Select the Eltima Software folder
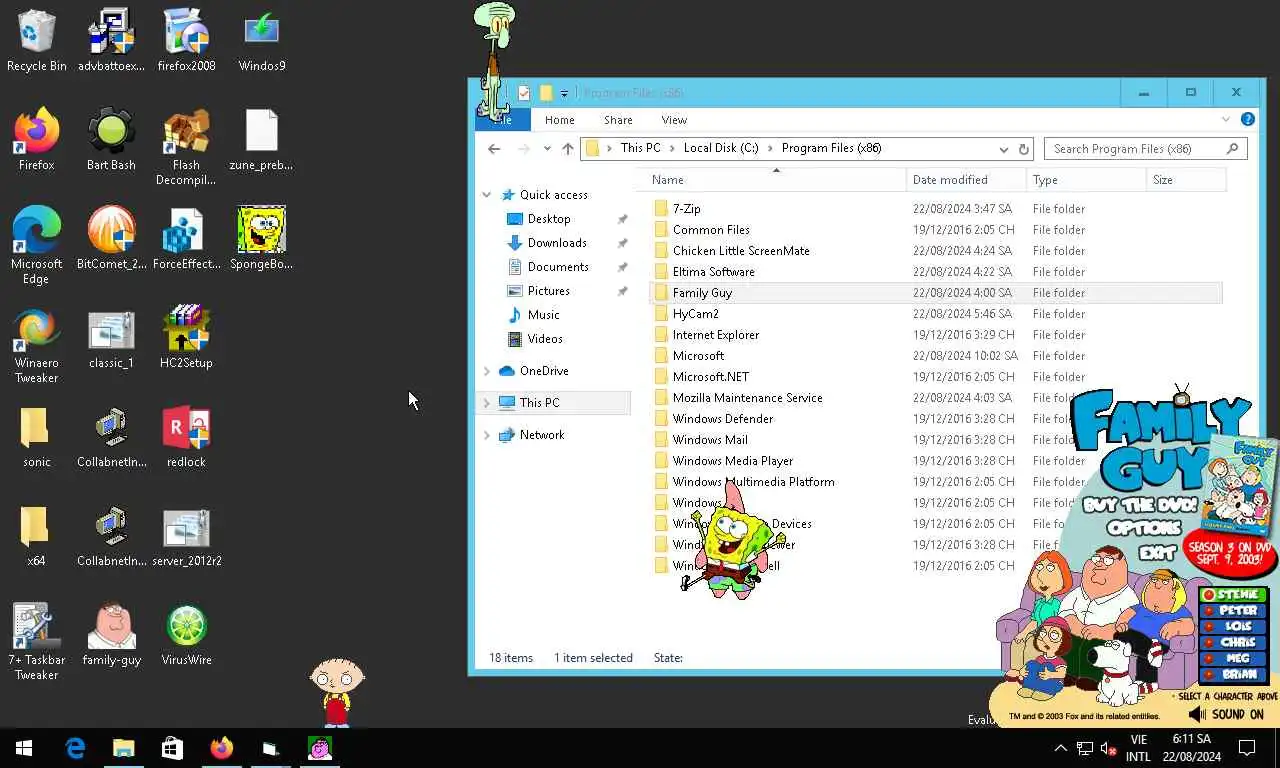 (714, 272)
